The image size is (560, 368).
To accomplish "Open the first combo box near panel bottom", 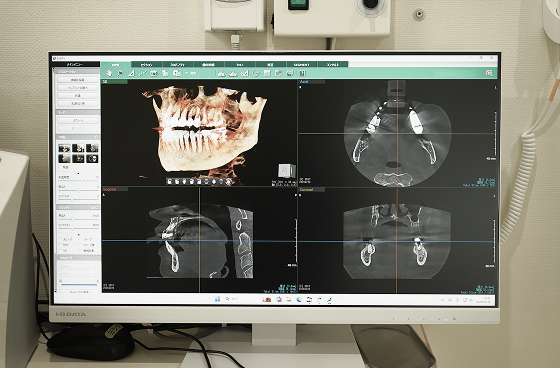I will point(78,266).
